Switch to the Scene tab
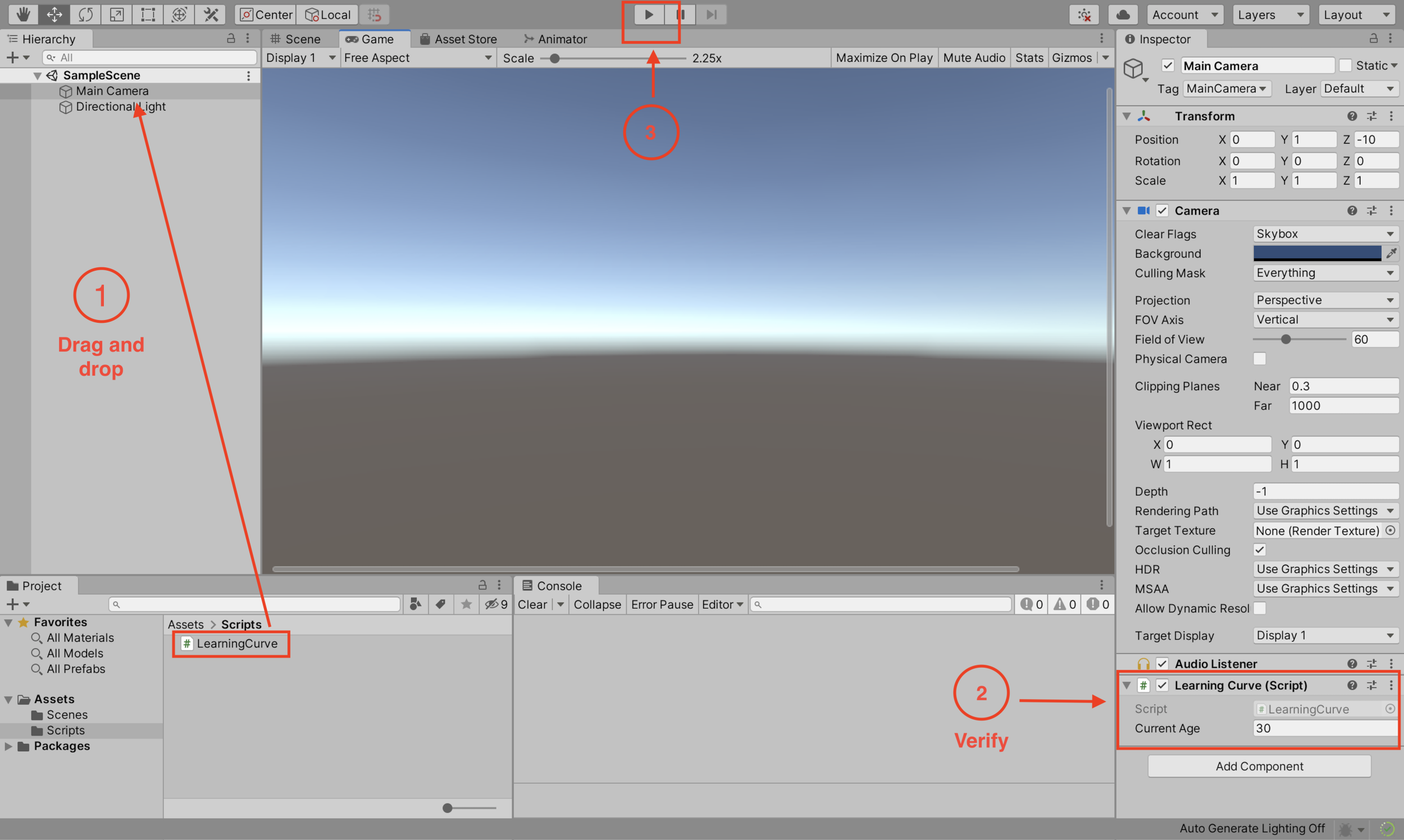 295,39
